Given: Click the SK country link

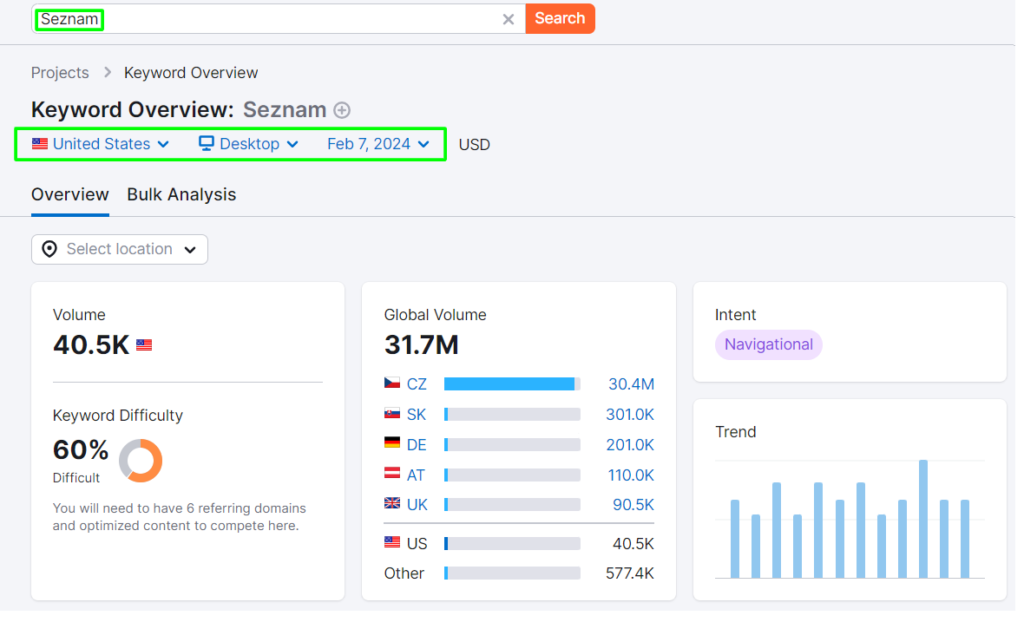Looking at the screenshot, I should tap(416, 415).
